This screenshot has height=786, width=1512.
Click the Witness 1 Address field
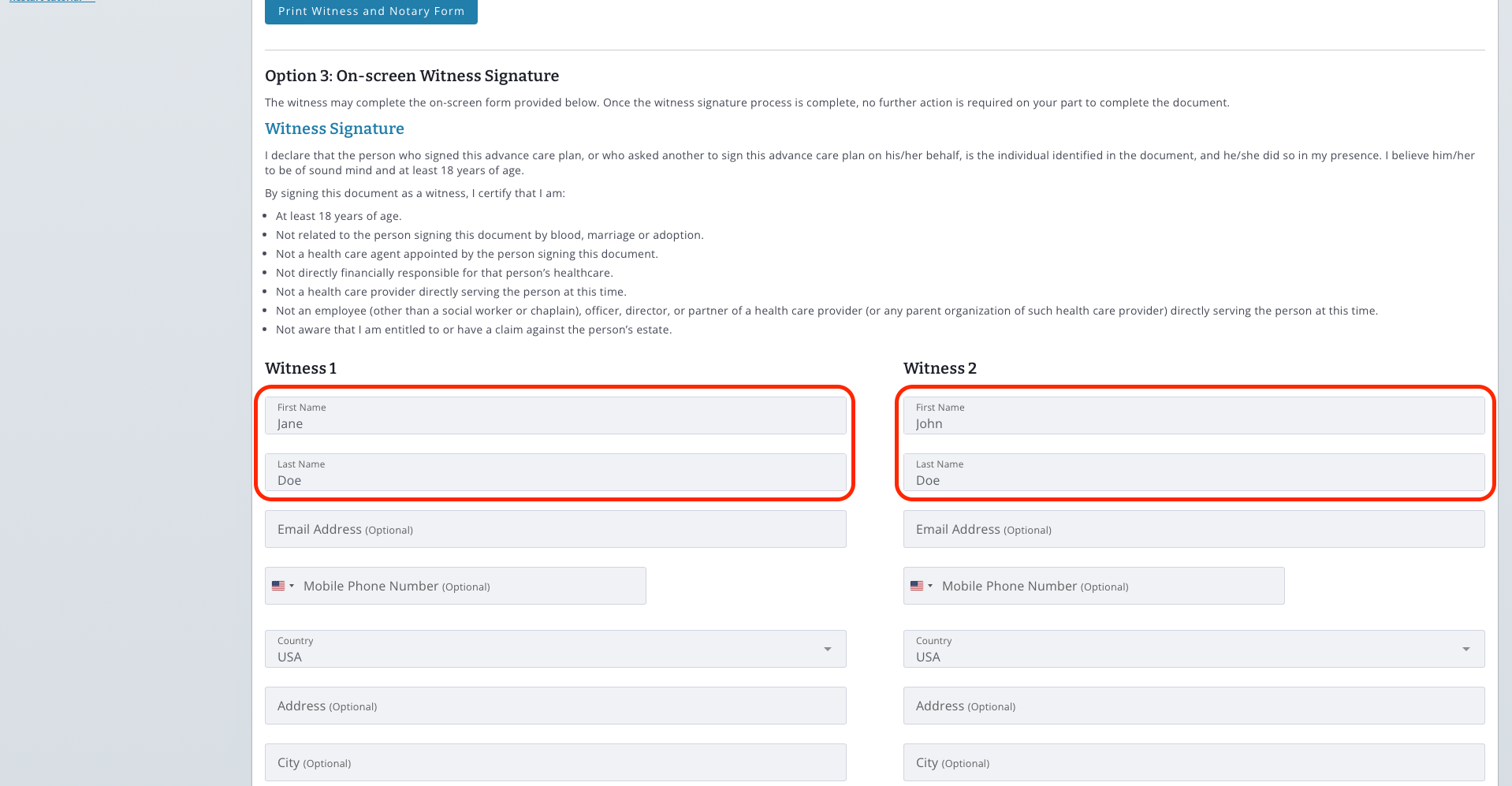[x=555, y=705]
